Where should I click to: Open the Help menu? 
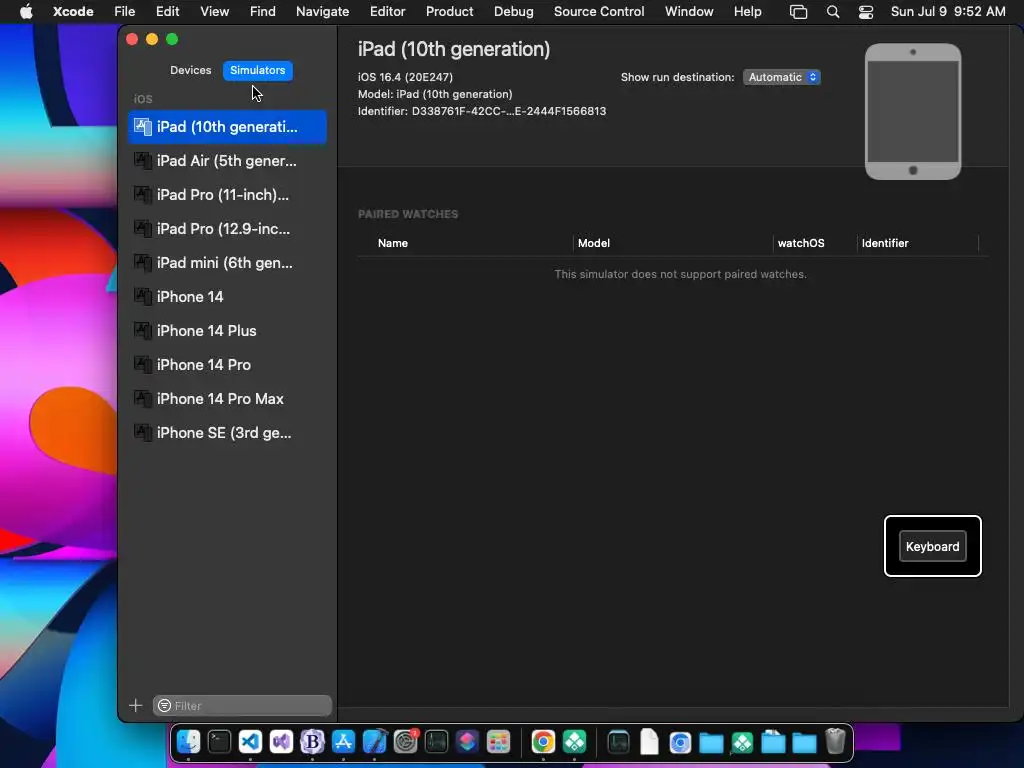click(x=747, y=12)
